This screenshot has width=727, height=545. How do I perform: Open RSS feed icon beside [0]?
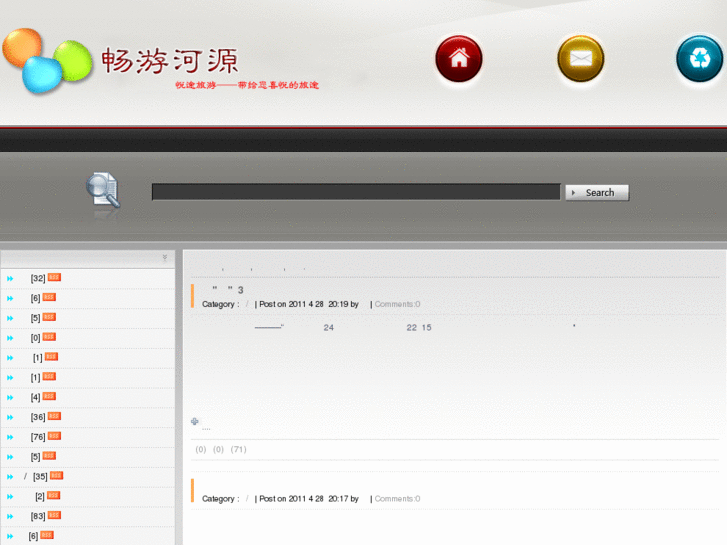pos(49,337)
